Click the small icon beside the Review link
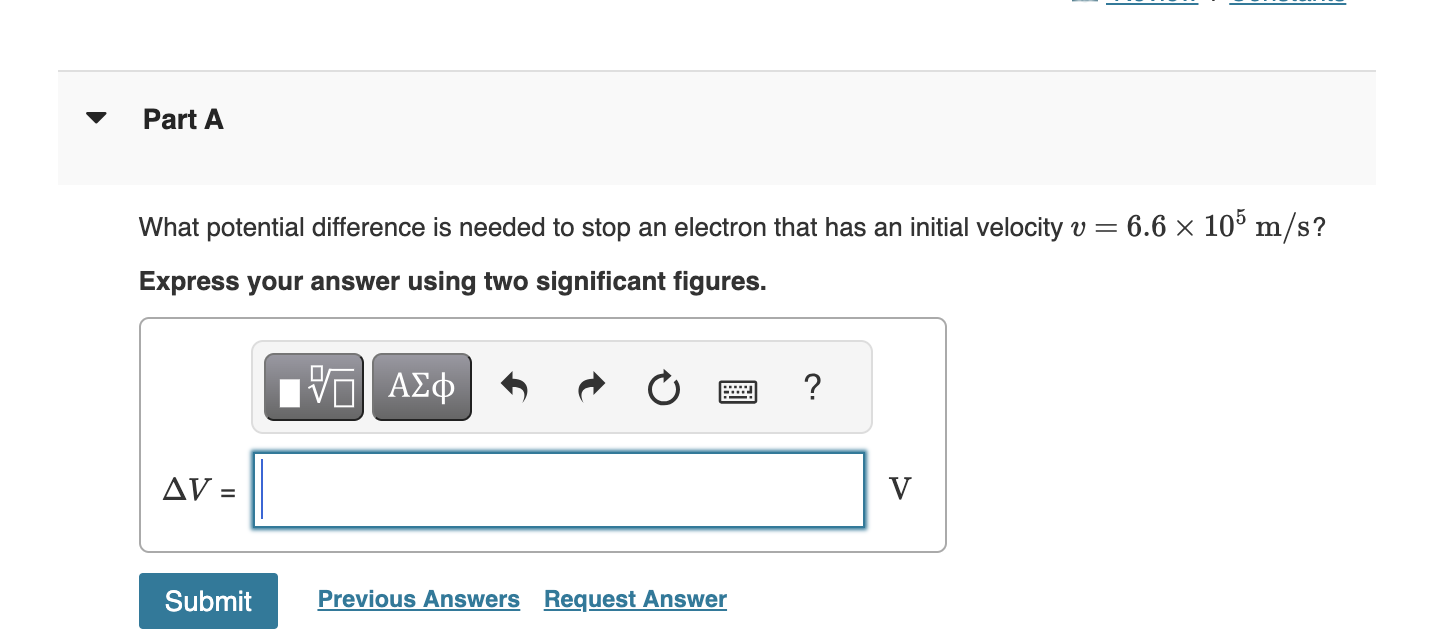Screen dimensions: 1430x642 [1086, 4]
